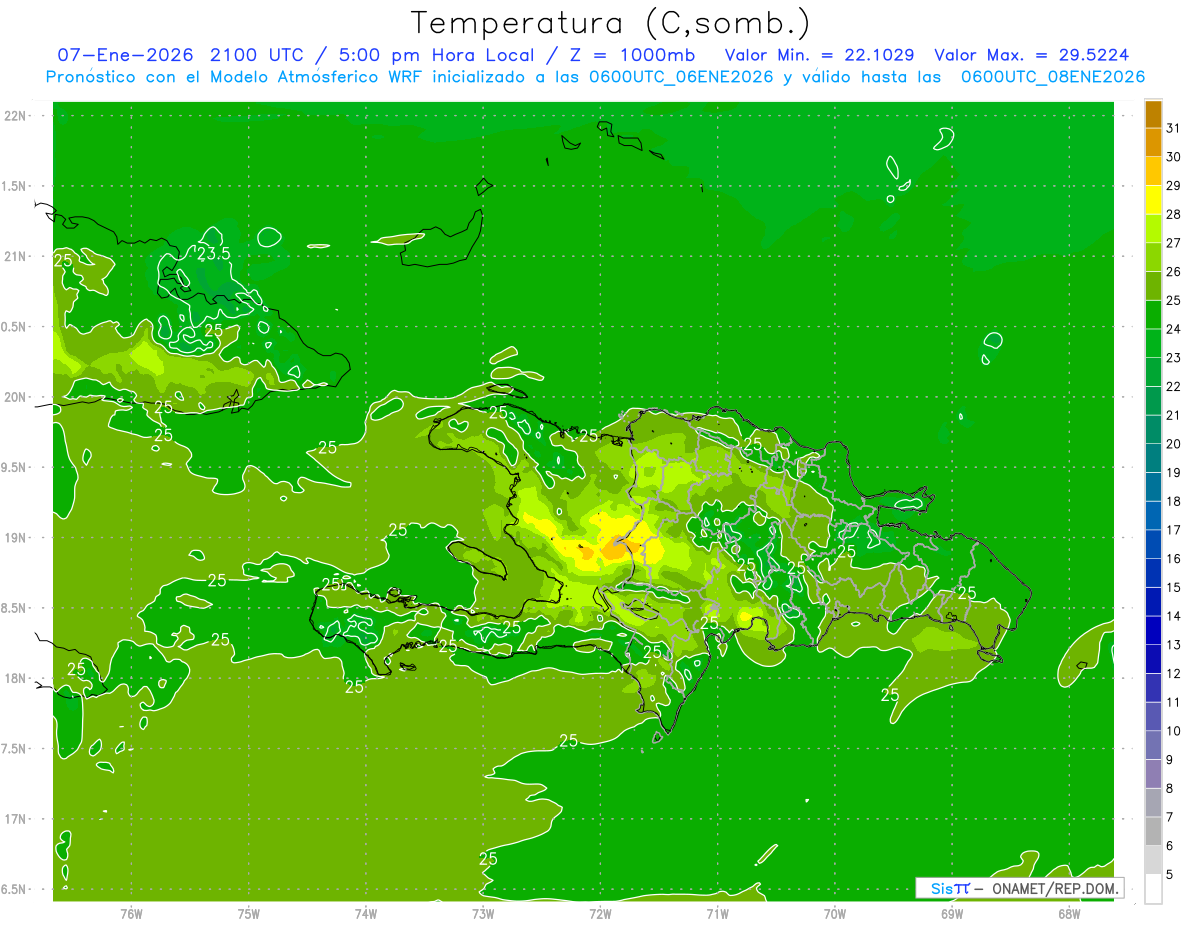Click the "17N" latitude axis label
The height and width of the screenshot is (927, 1200).
pyautogui.click(x=16, y=819)
